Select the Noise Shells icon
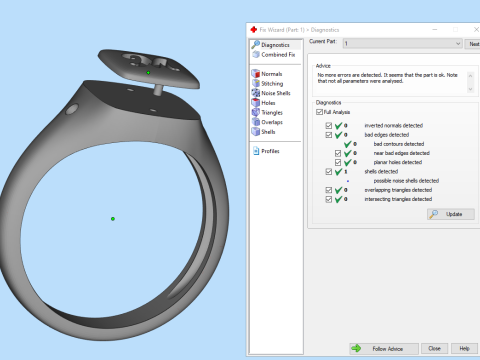Screen dimensions: 480x360 [256, 93]
